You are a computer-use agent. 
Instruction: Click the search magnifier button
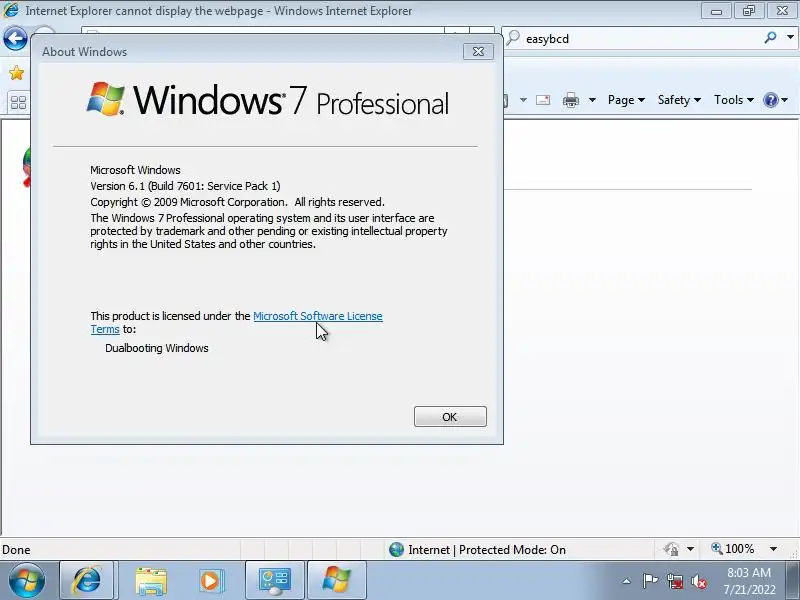[770, 37]
